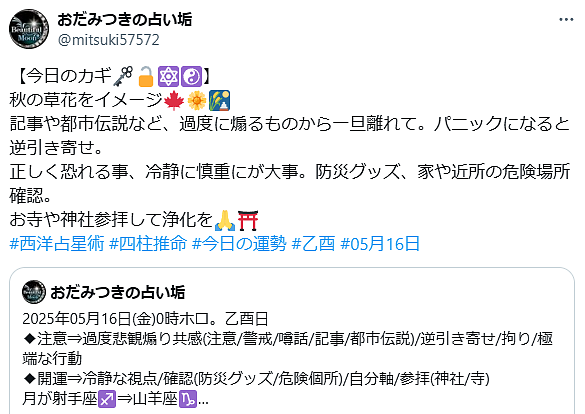
Task: Open the three-dot more options menu
Action: click(x=566, y=20)
